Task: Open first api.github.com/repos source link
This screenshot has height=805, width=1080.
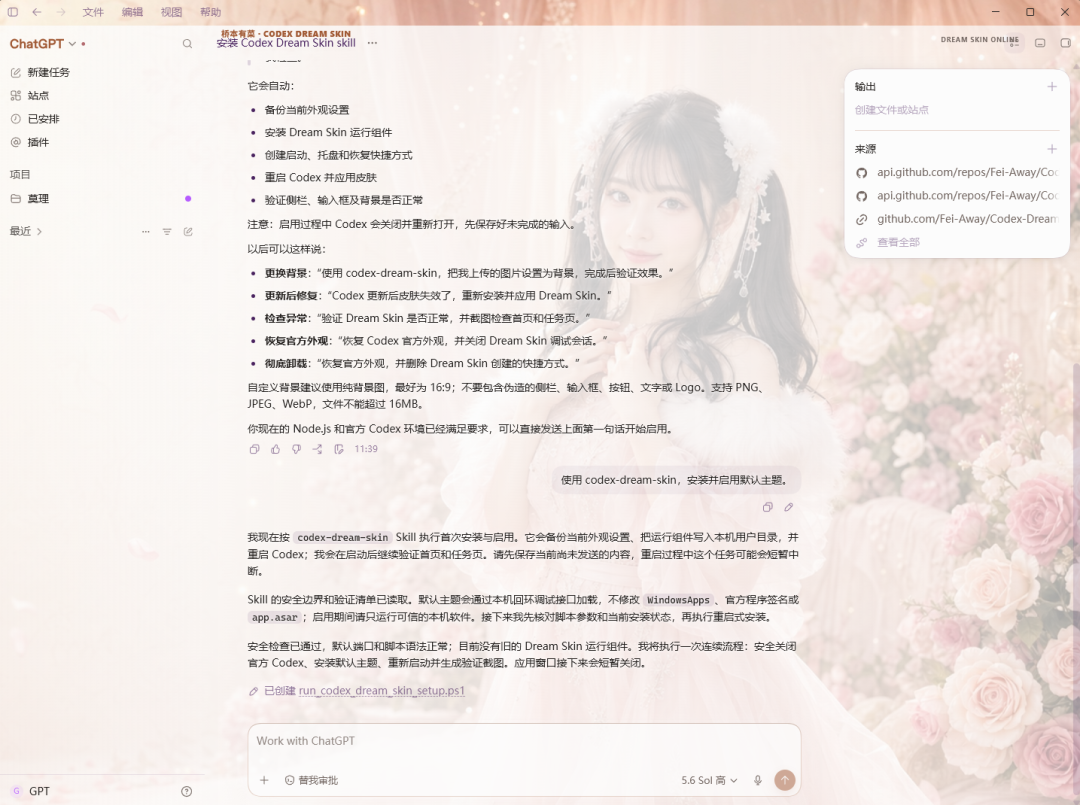Action: [x=957, y=172]
